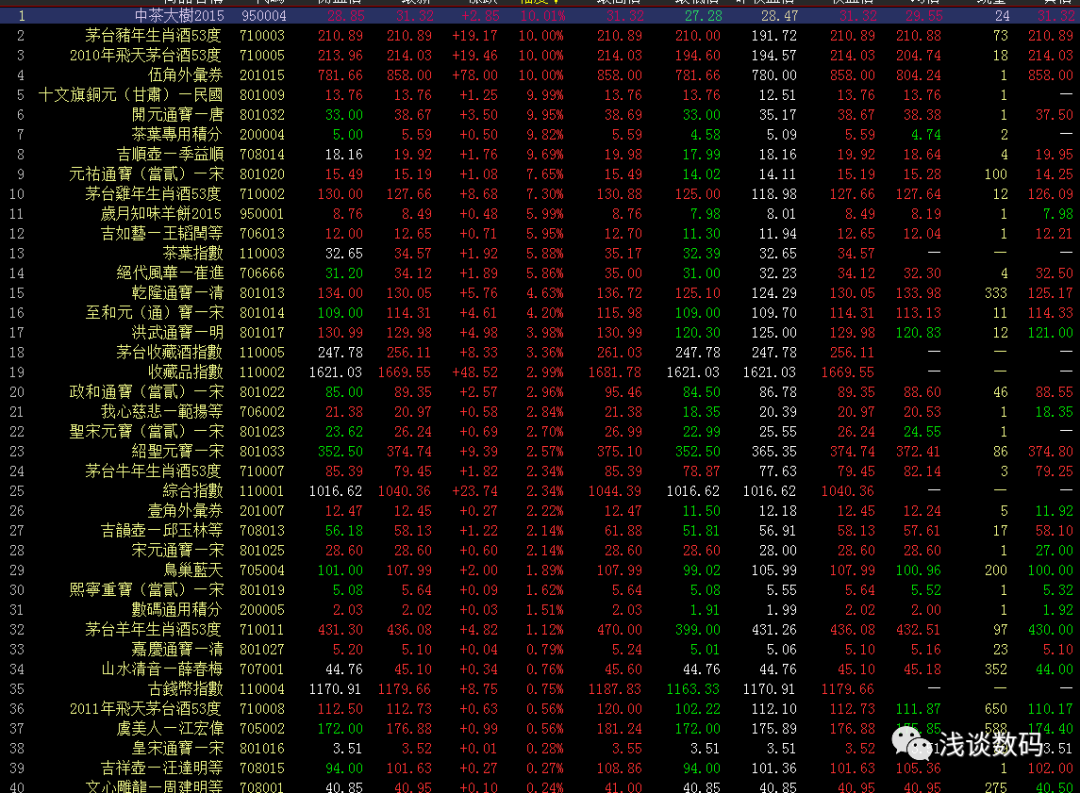The image size is (1080, 793).
Task: Select 吉祥壺一汪達明等 item
Action: point(163,768)
